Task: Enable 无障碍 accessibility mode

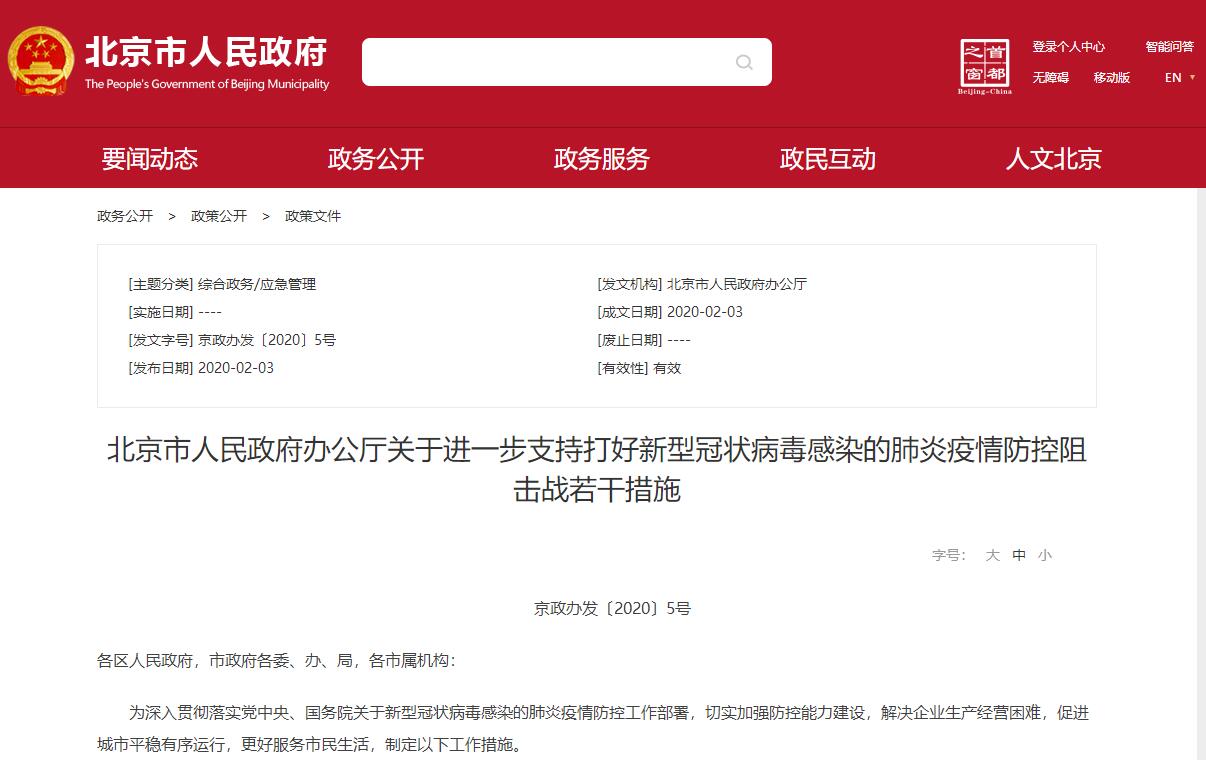Action: pos(1050,78)
